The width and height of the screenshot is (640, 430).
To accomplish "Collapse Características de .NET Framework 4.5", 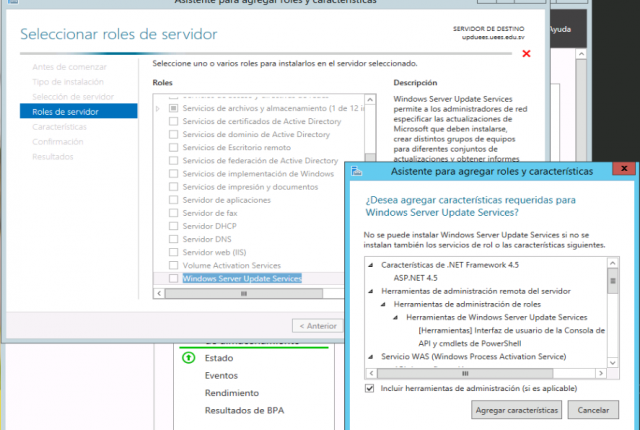I will click(371, 265).
